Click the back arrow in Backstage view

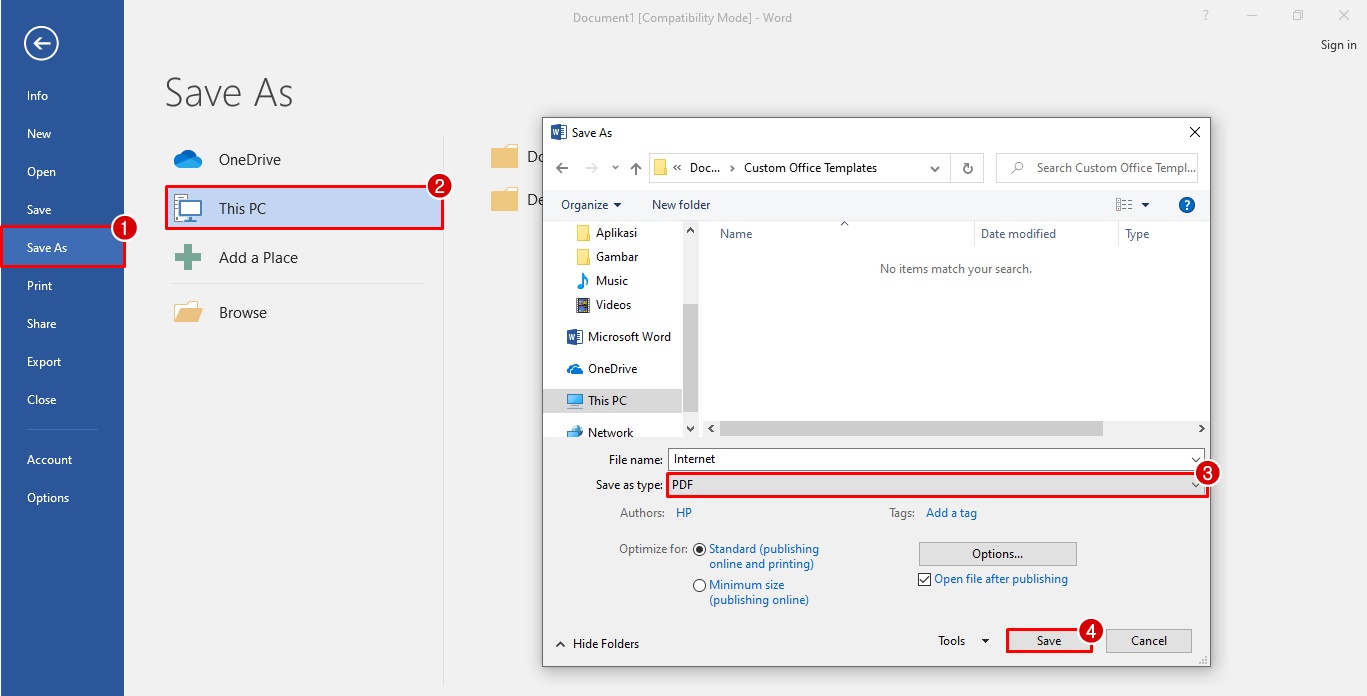[x=40, y=43]
